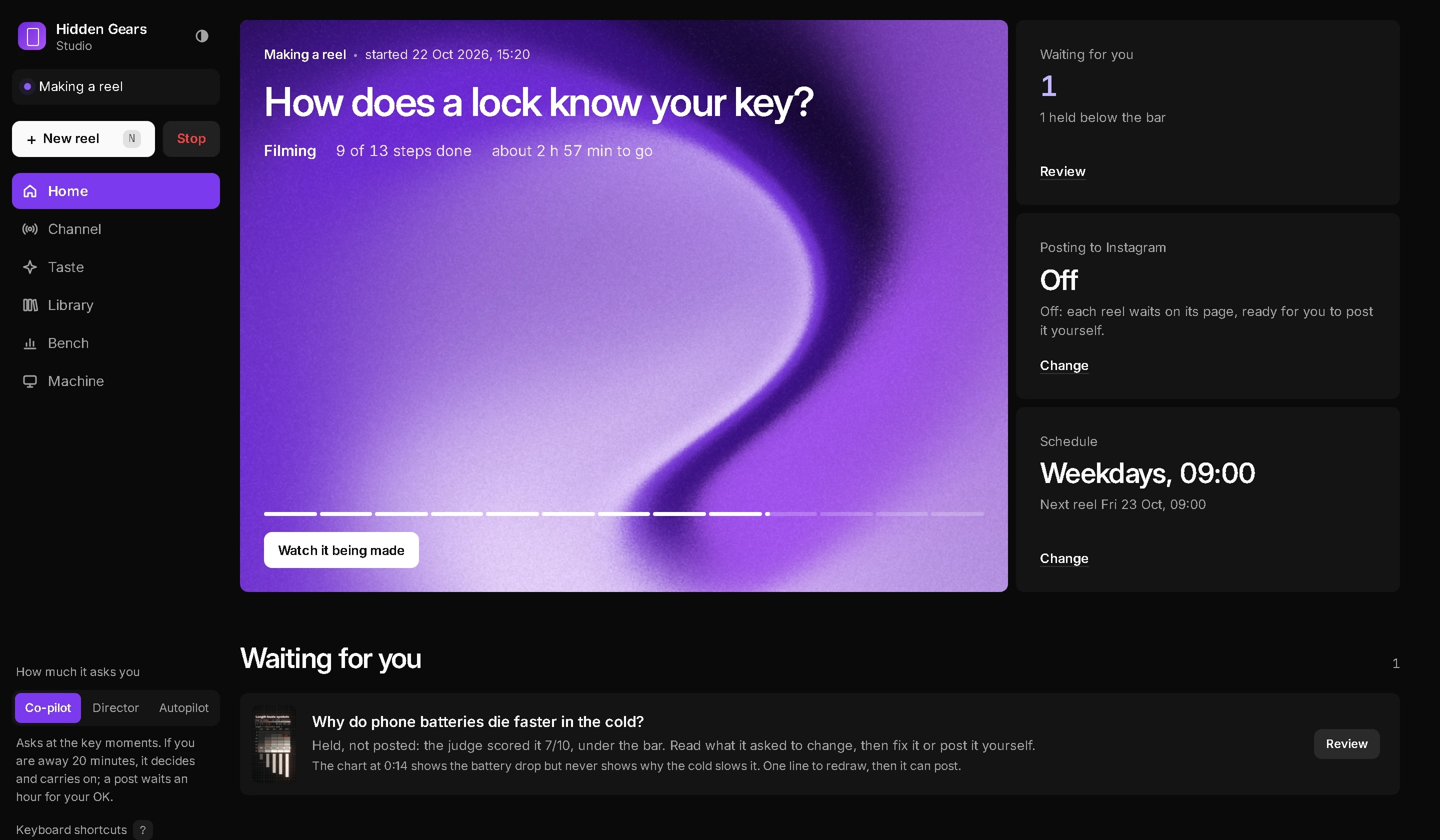Click the Hidden Gears purple logo icon
Image resolution: width=1440 pixels, height=840 pixels.
pyautogui.click(x=31, y=36)
